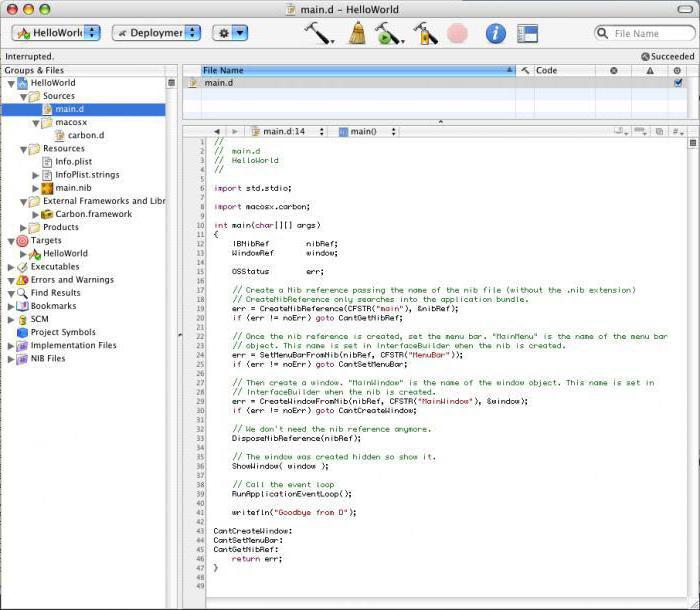Image resolution: width=700 pixels, height=610 pixels.
Task: Collapse the Sources folder disclosure triangle
Action: (x=23, y=96)
